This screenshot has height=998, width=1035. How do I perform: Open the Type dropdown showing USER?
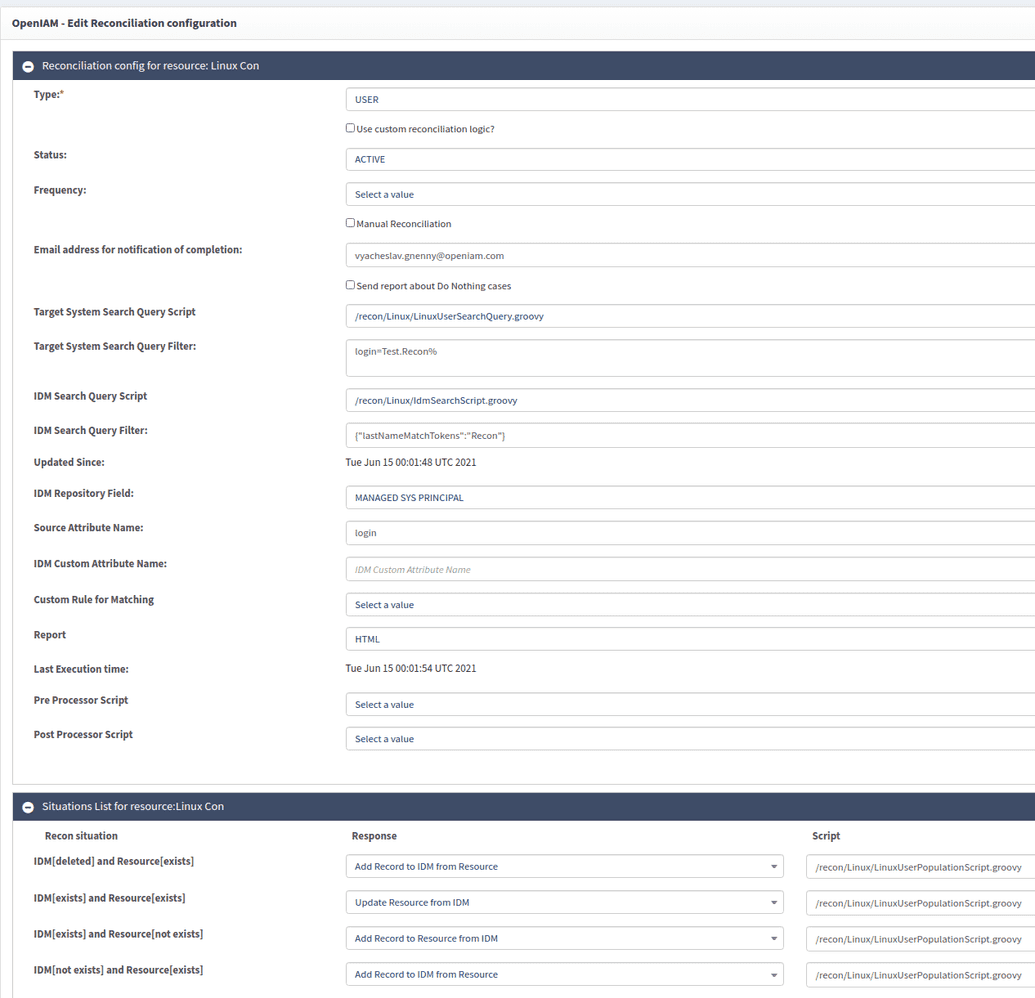[x=690, y=100]
